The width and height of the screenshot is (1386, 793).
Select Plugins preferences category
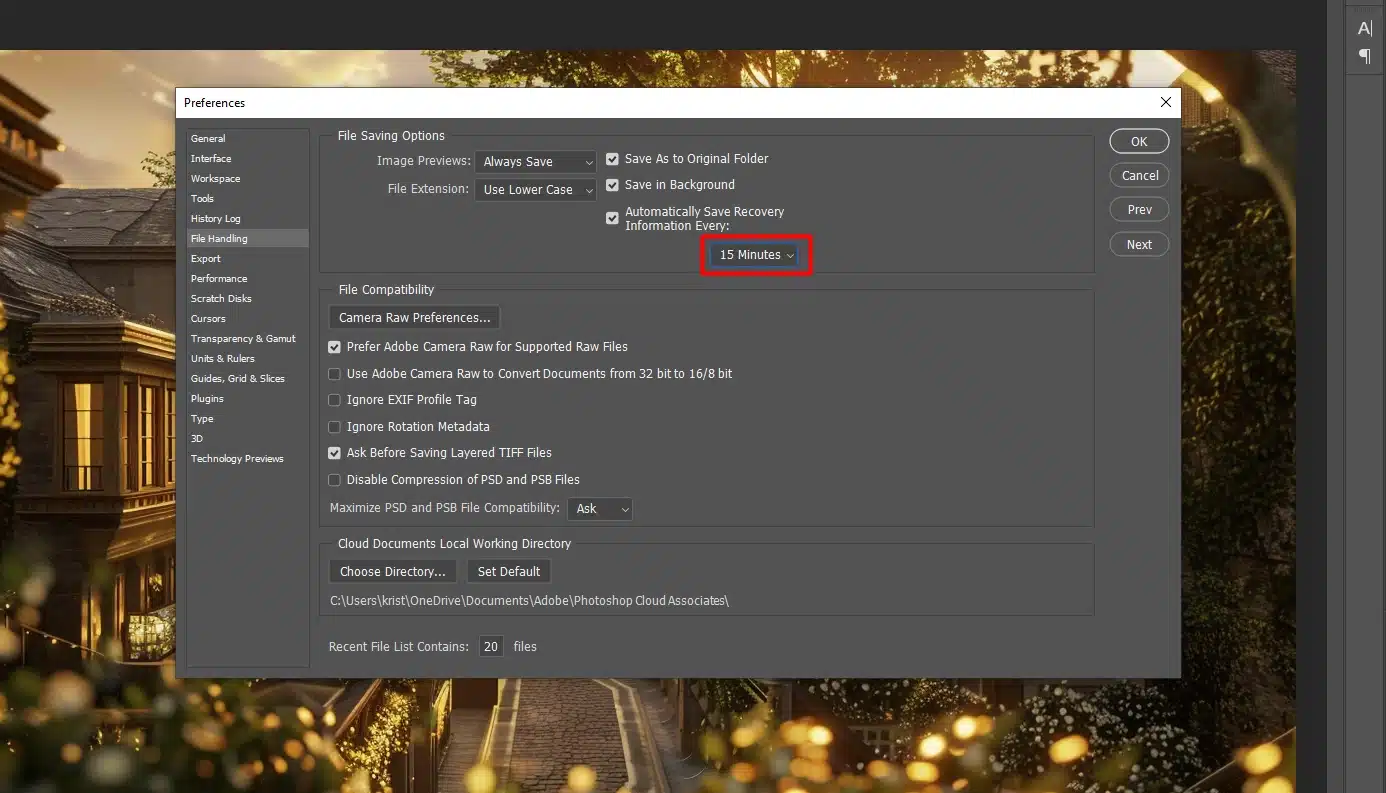point(248,398)
